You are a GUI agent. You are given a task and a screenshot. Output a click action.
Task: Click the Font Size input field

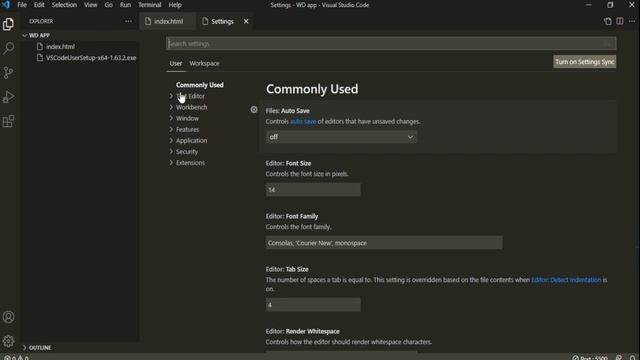(x=313, y=190)
